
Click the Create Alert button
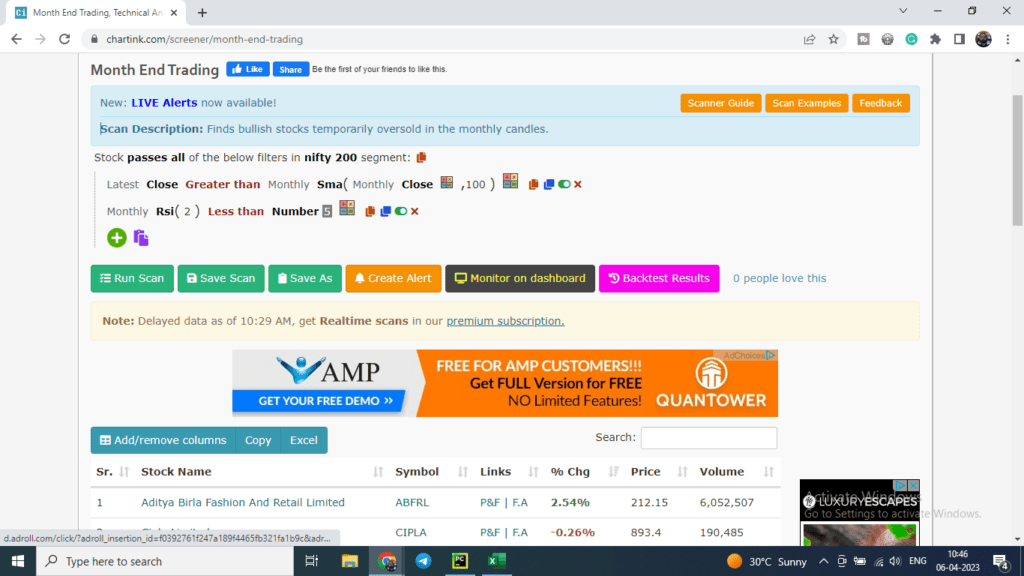[x=393, y=278]
